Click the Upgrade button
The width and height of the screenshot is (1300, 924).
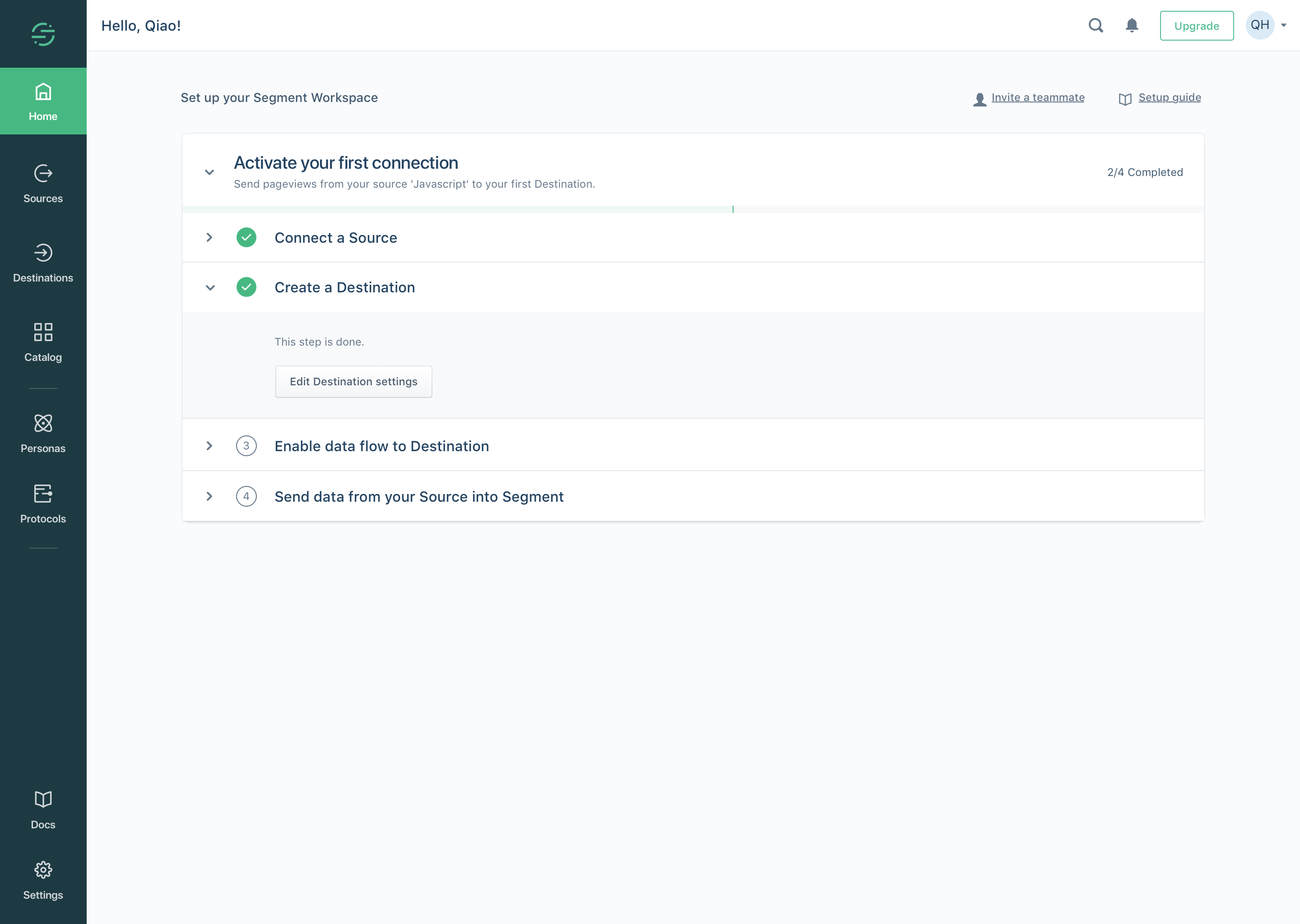click(1197, 26)
